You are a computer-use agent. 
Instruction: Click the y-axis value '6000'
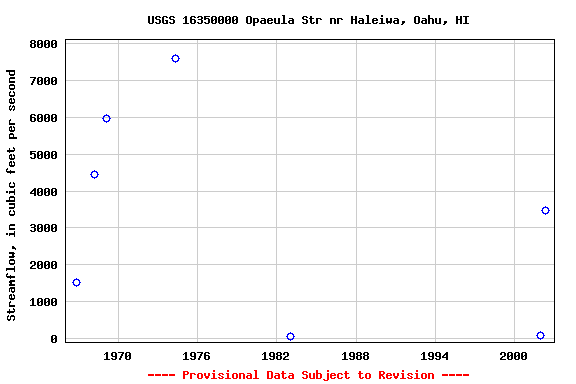[43, 118]
